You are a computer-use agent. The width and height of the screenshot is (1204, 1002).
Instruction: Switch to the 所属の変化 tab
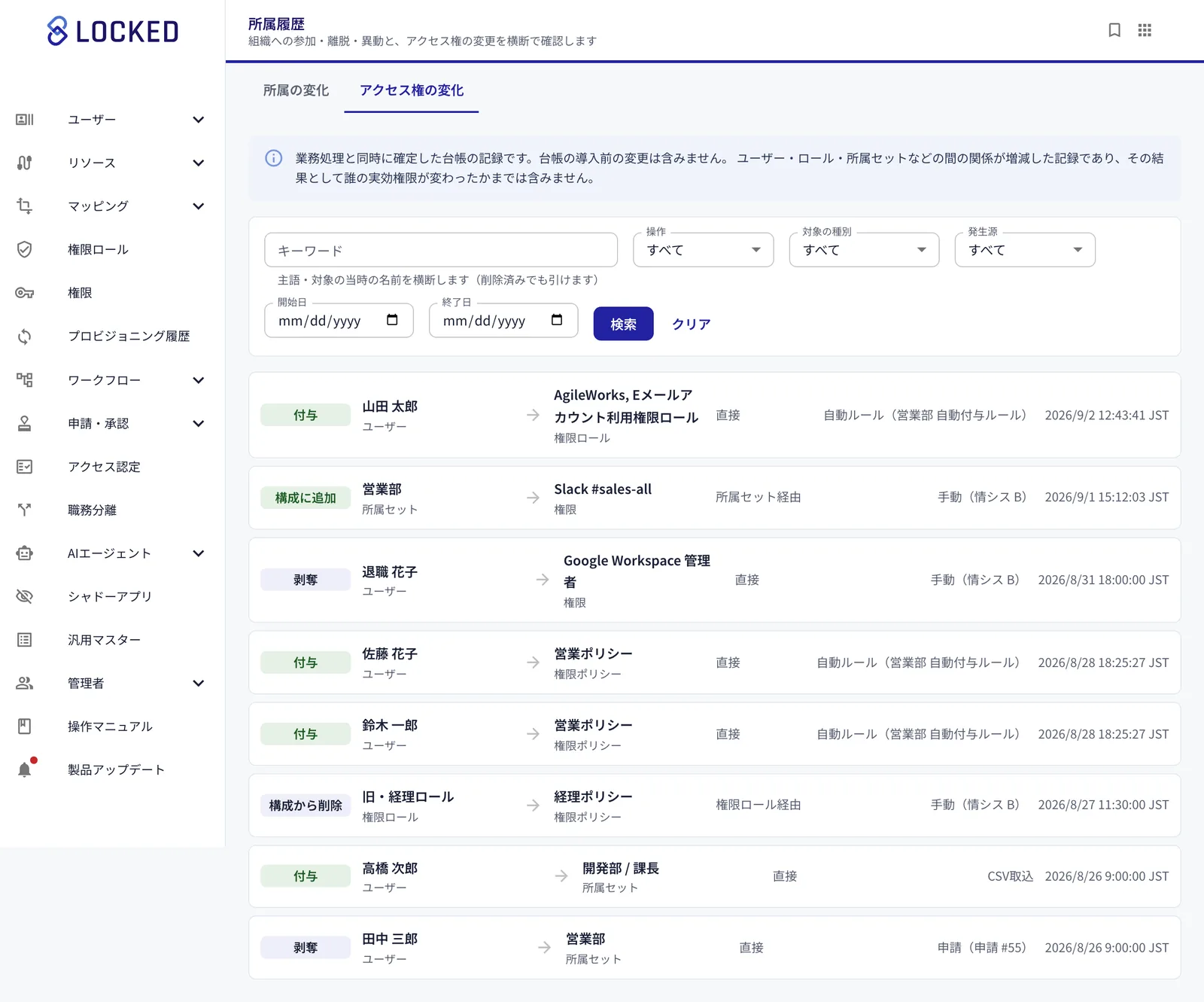click(x=296, y=90)
